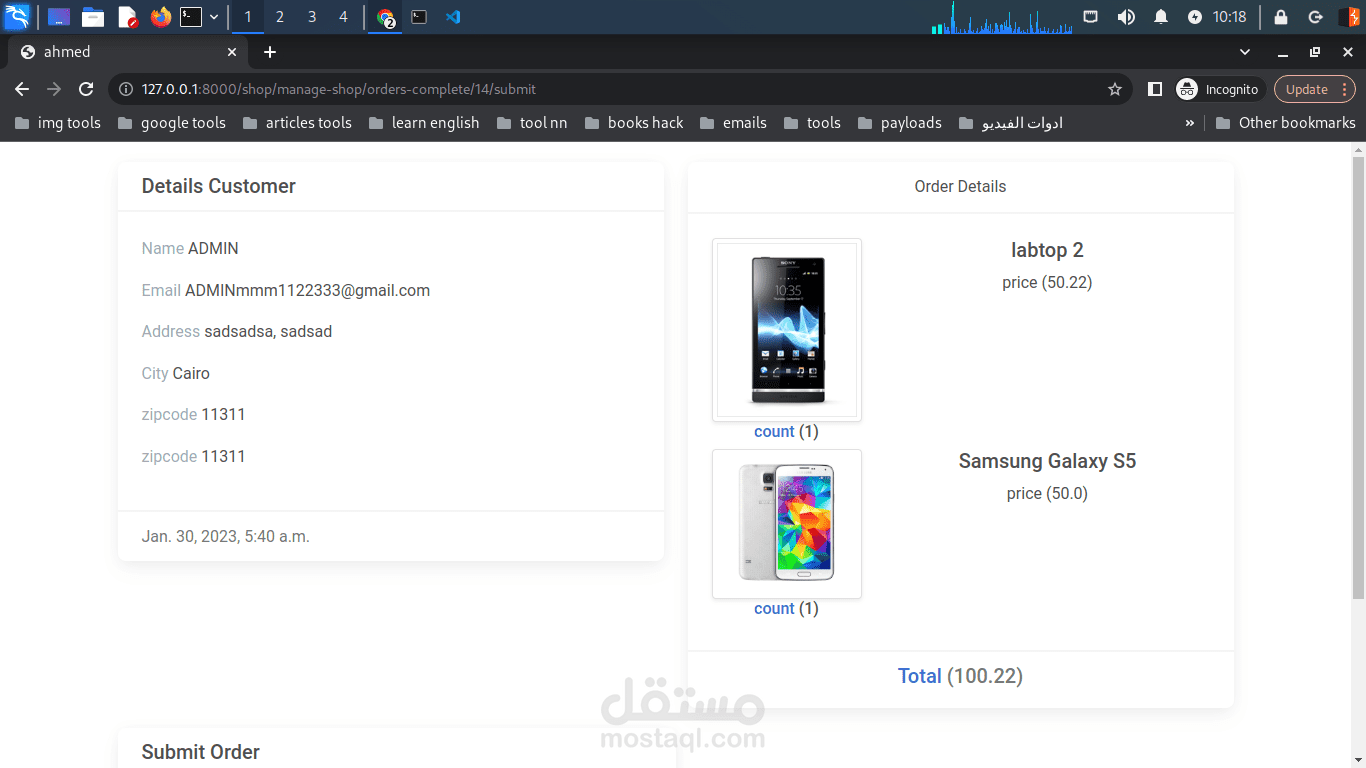
Task: Click the Update button in Chrome
Action: coord(1314,89)
